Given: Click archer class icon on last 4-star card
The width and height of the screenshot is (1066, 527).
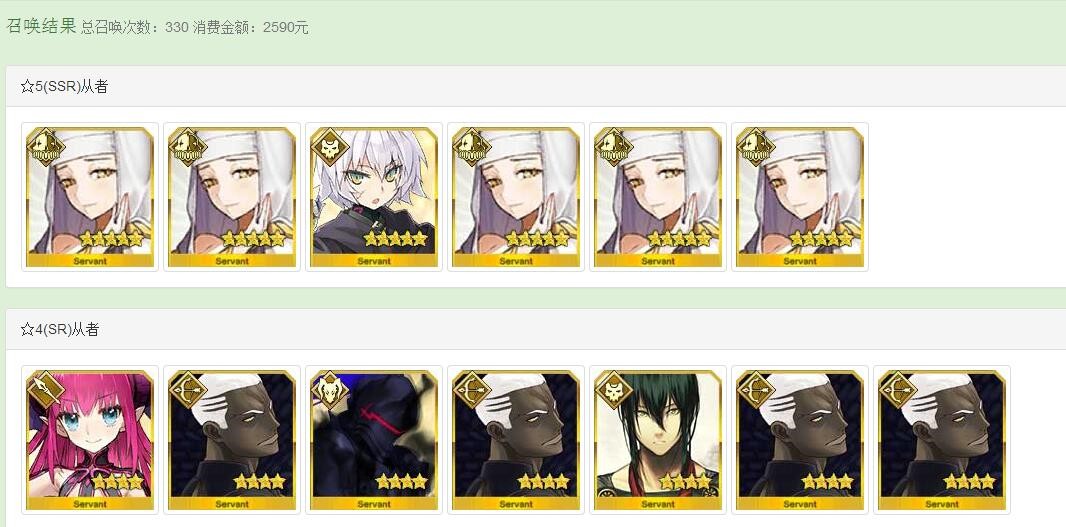Looking at the screenshot, I should pyautogui.click(x=898, y=390).
